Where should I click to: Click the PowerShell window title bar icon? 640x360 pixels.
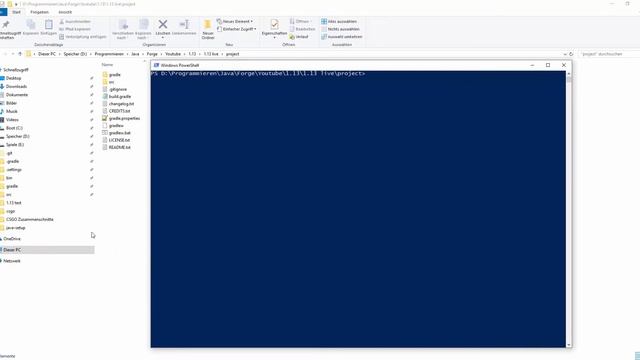pyautogui.click(x=156, y=65)
